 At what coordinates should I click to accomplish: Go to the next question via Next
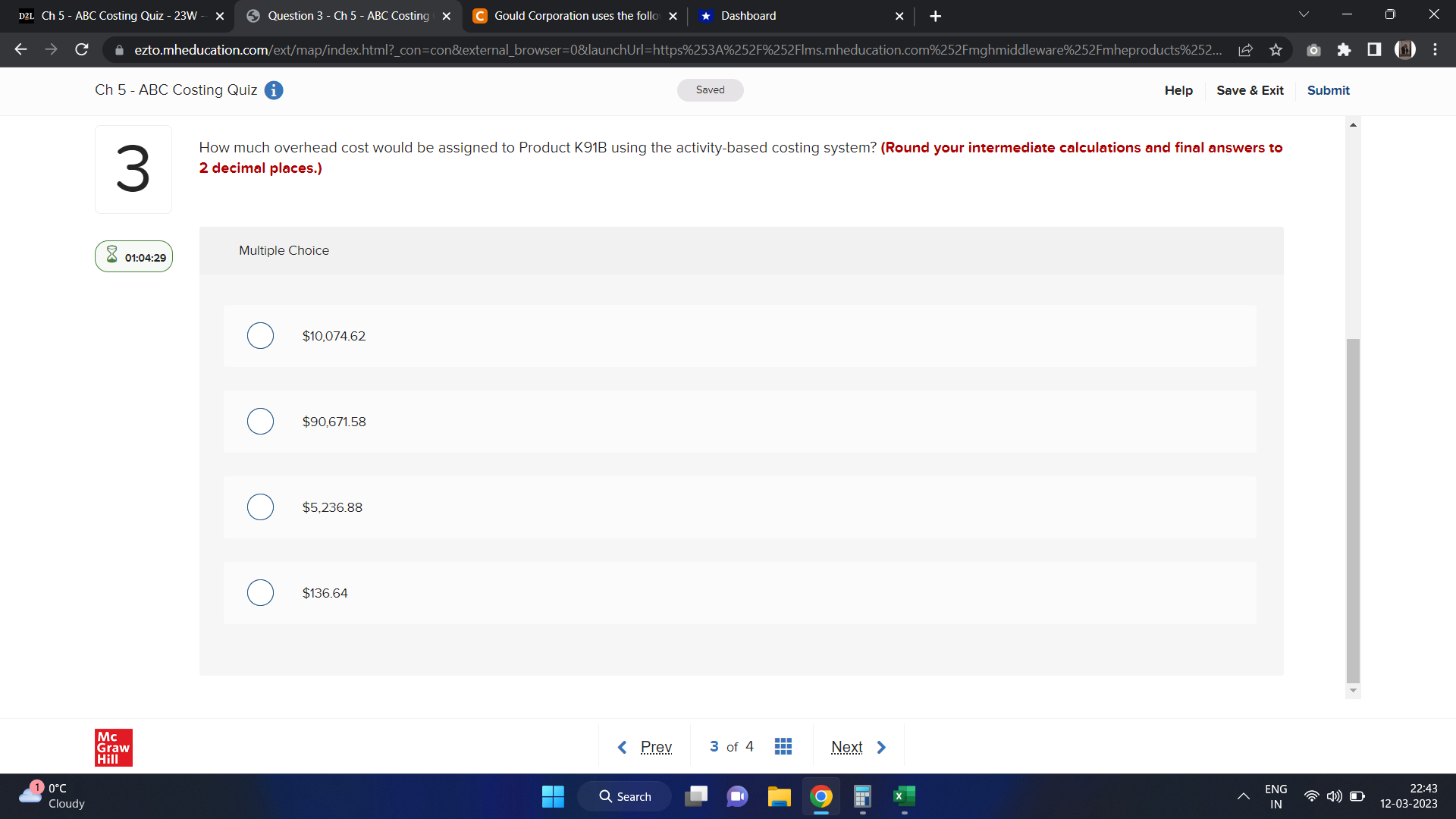(846, 746)
